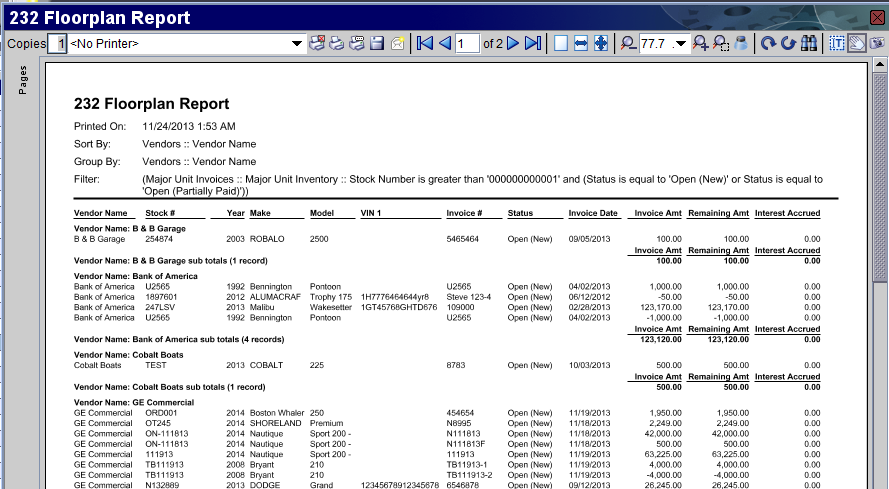The height and width of the screenshot is (489, 889).
Task: Open search with the binoculars icon
Action: pyautogui.click(x=809, y=43)
